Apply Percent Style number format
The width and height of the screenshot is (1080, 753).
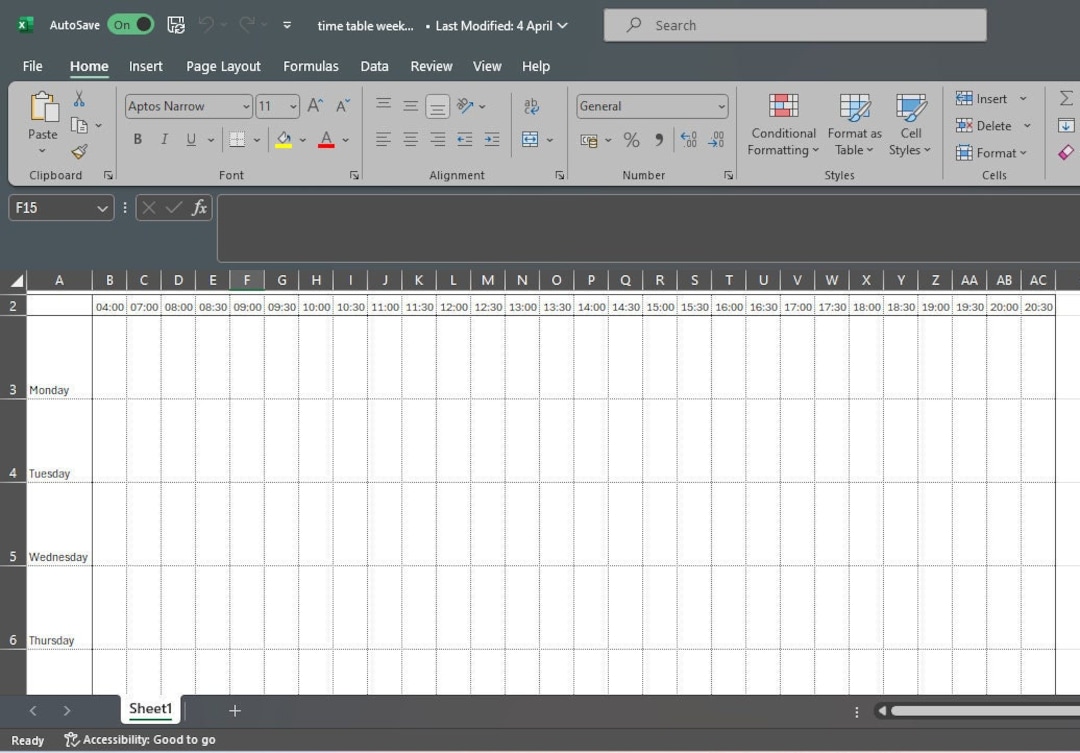click(632, 140)
